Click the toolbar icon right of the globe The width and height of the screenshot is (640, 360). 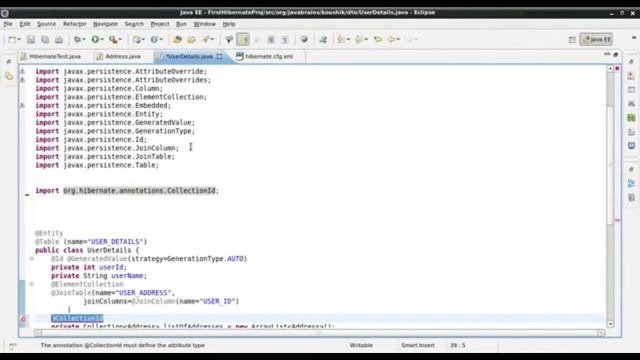323,40
